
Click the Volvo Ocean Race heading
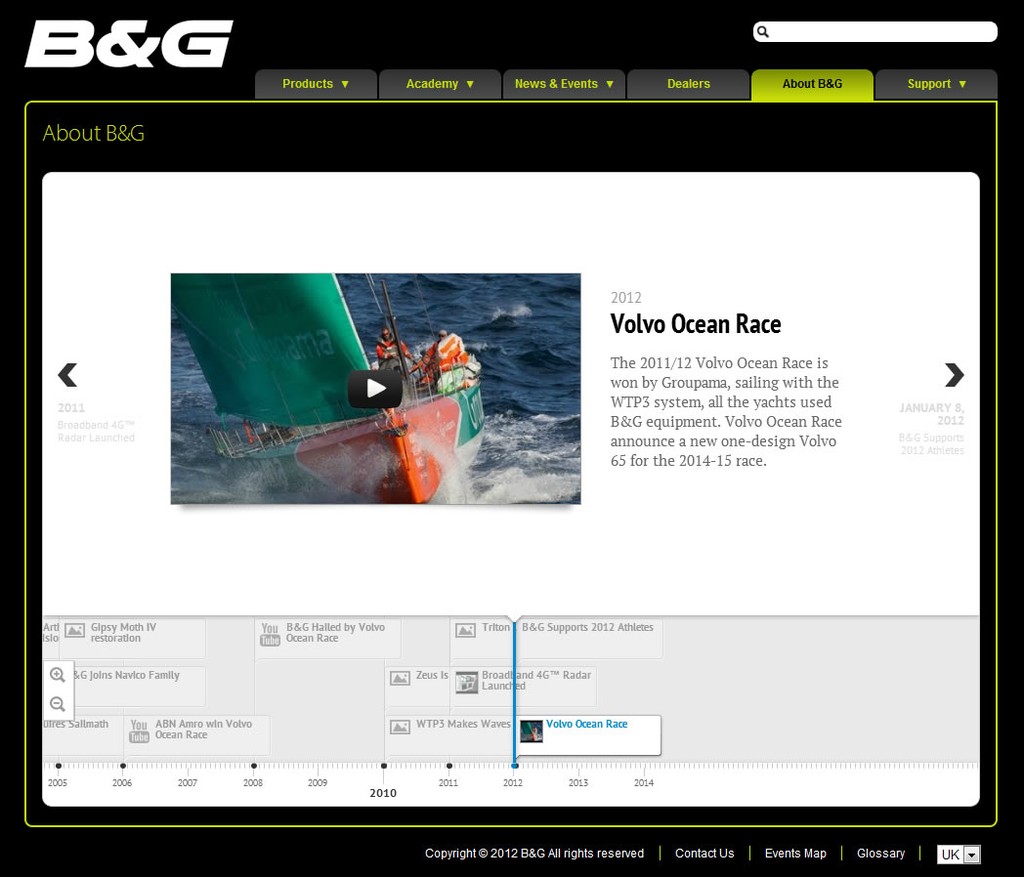696,324
